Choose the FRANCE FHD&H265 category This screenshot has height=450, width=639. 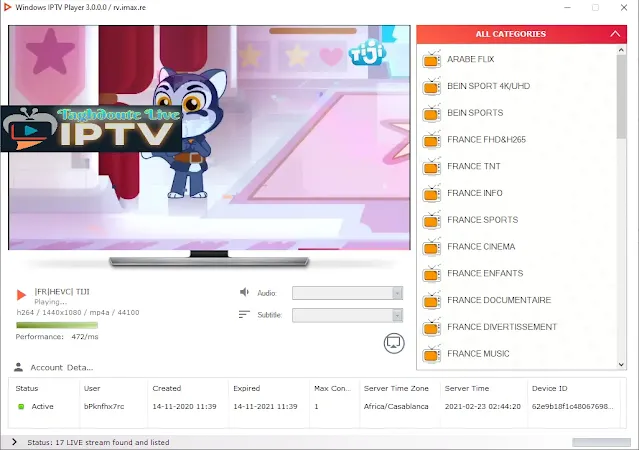486,140
